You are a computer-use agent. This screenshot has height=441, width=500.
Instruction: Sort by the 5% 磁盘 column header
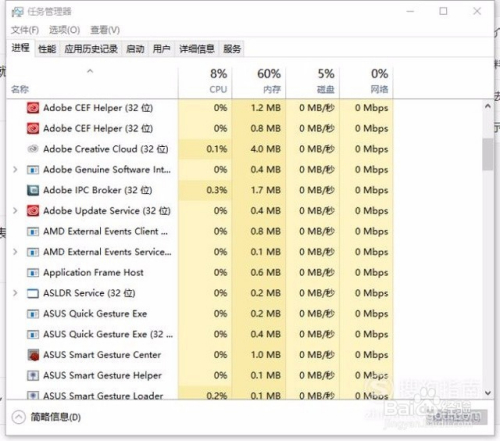312,83
